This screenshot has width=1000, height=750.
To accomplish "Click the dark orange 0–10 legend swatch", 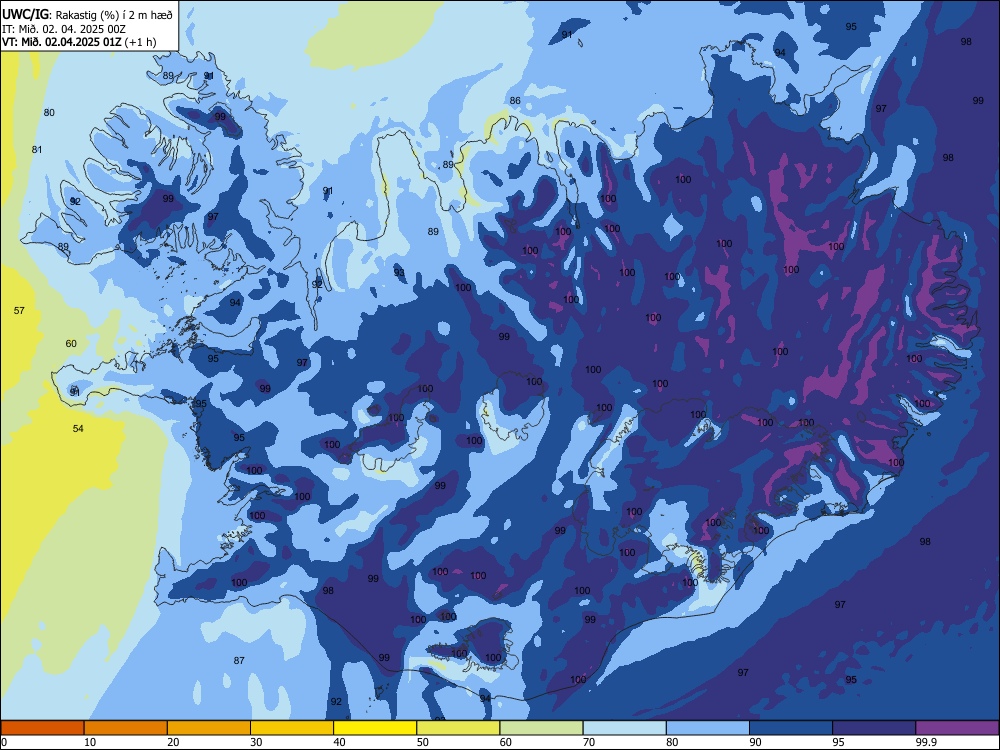I will click(x=42, y=728).
